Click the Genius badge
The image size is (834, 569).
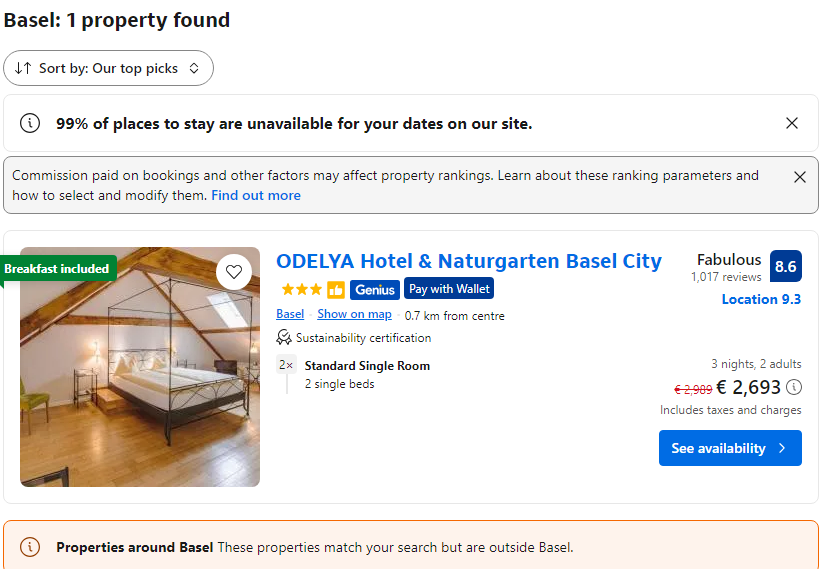(x=375, y=290)
